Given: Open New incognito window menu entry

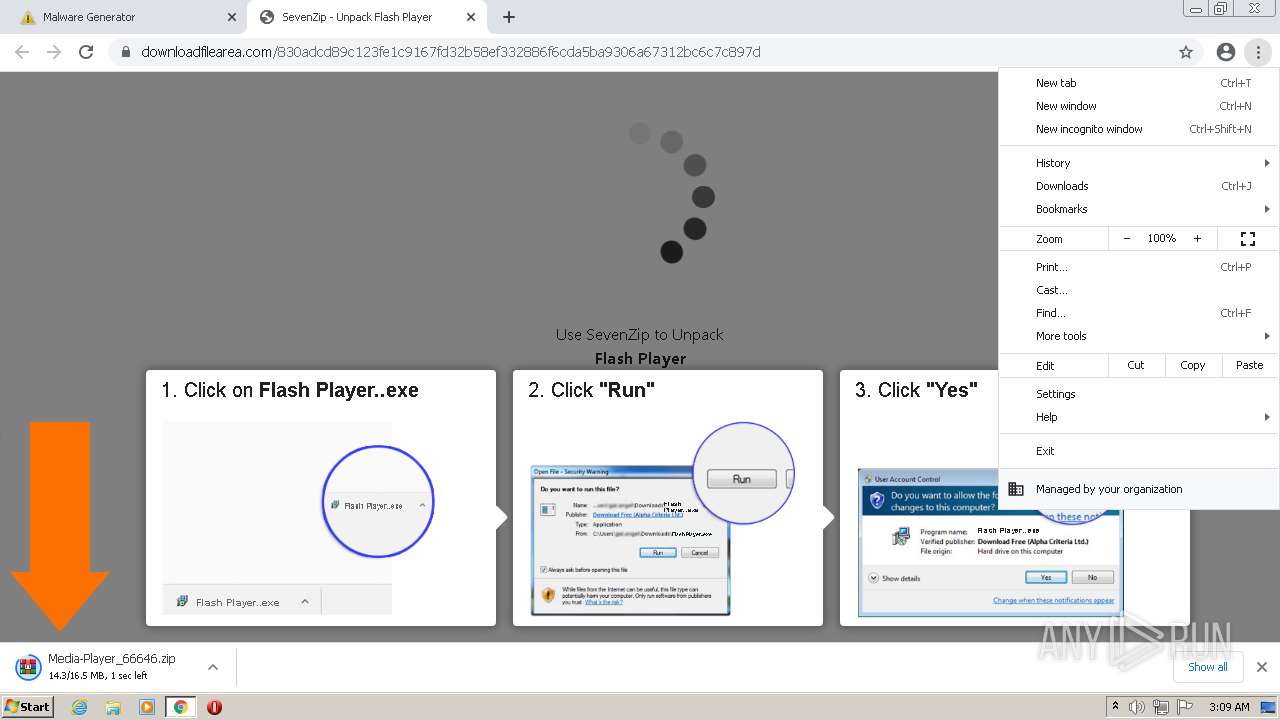Looking at the screenshot, I should click(1138, 129).
